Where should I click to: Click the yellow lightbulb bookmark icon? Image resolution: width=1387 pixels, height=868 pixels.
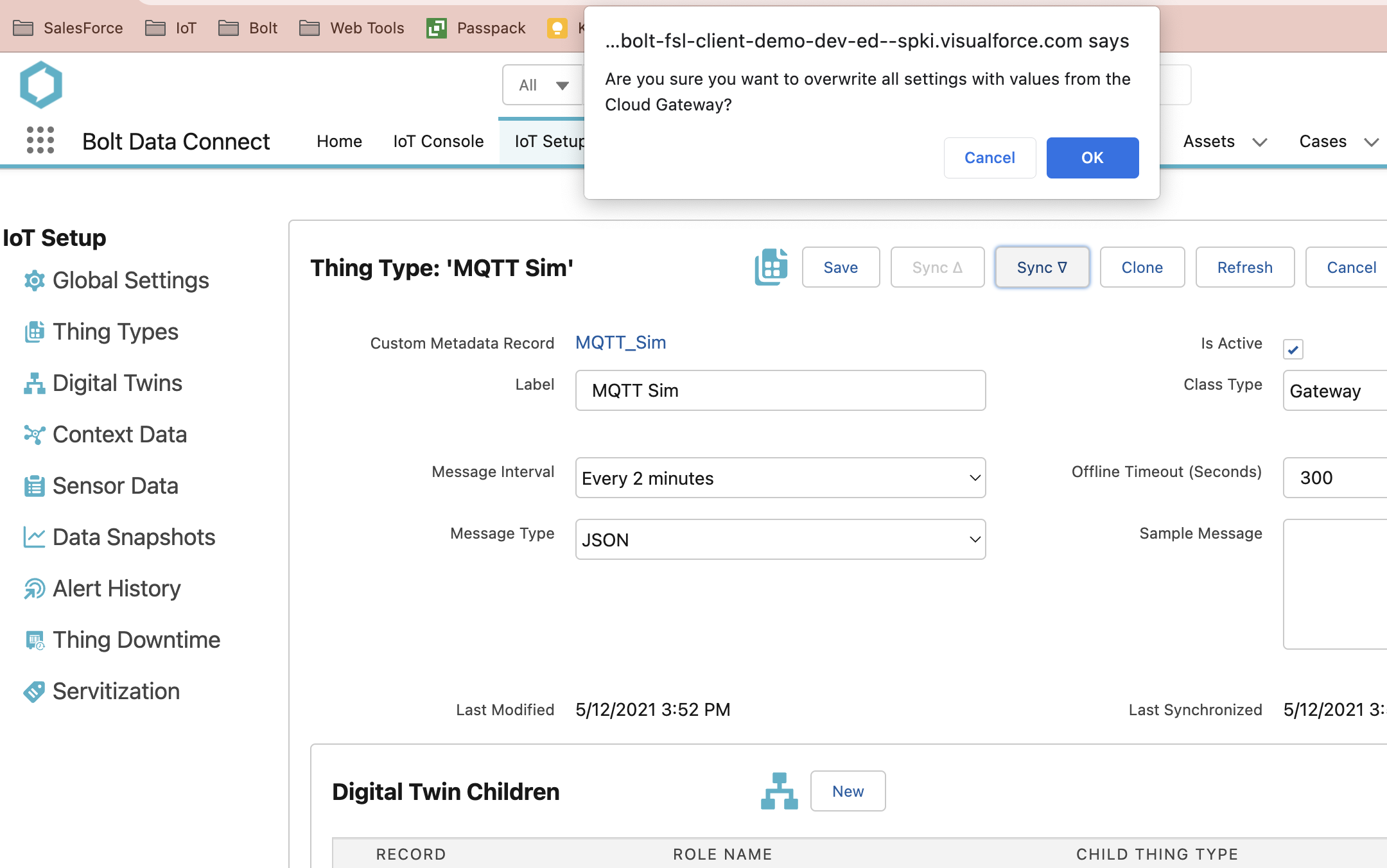(x=557, y=28)
